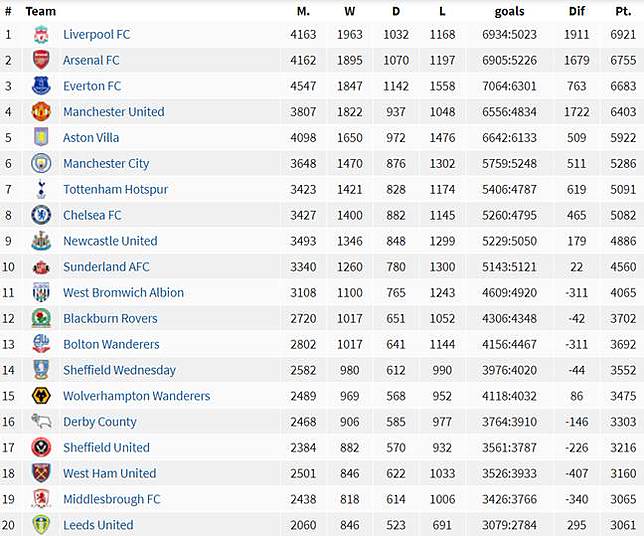Image resolution: width=644 pixels, height=536 pixels.
Task: Click the Team column header
Action: tap(41, 11)
